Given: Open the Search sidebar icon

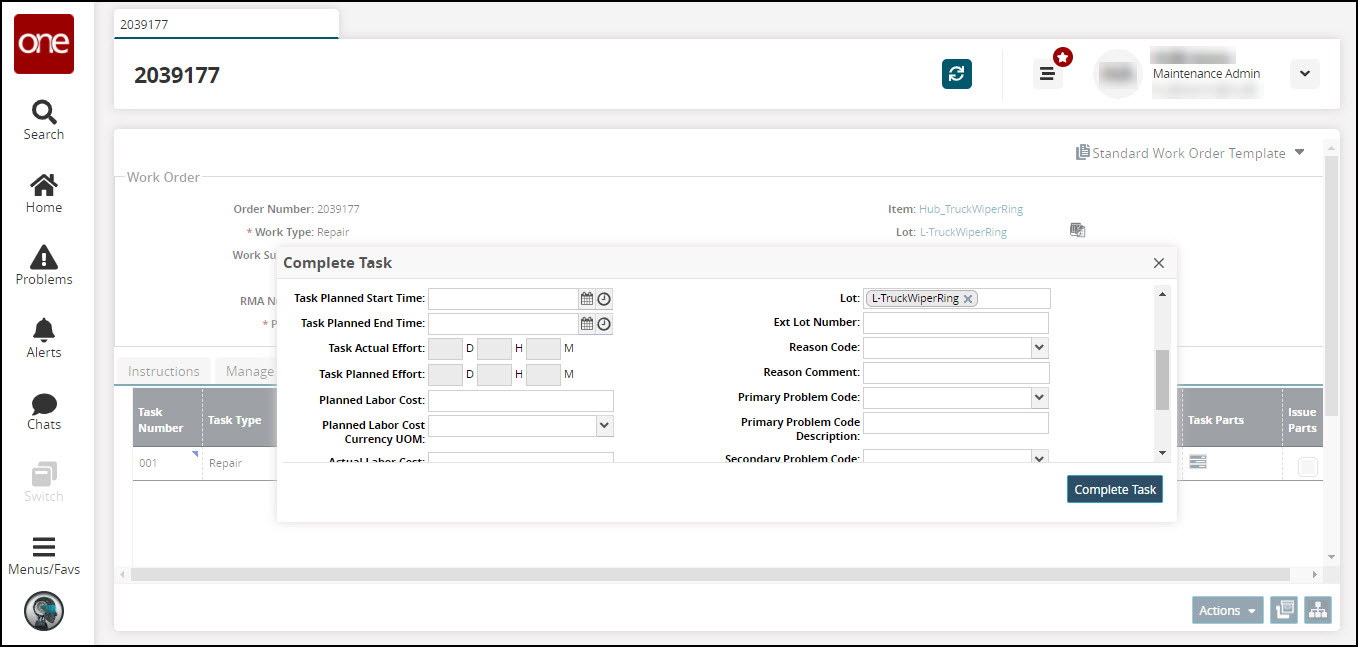Looking at the screenshot, I should (44, 120).
